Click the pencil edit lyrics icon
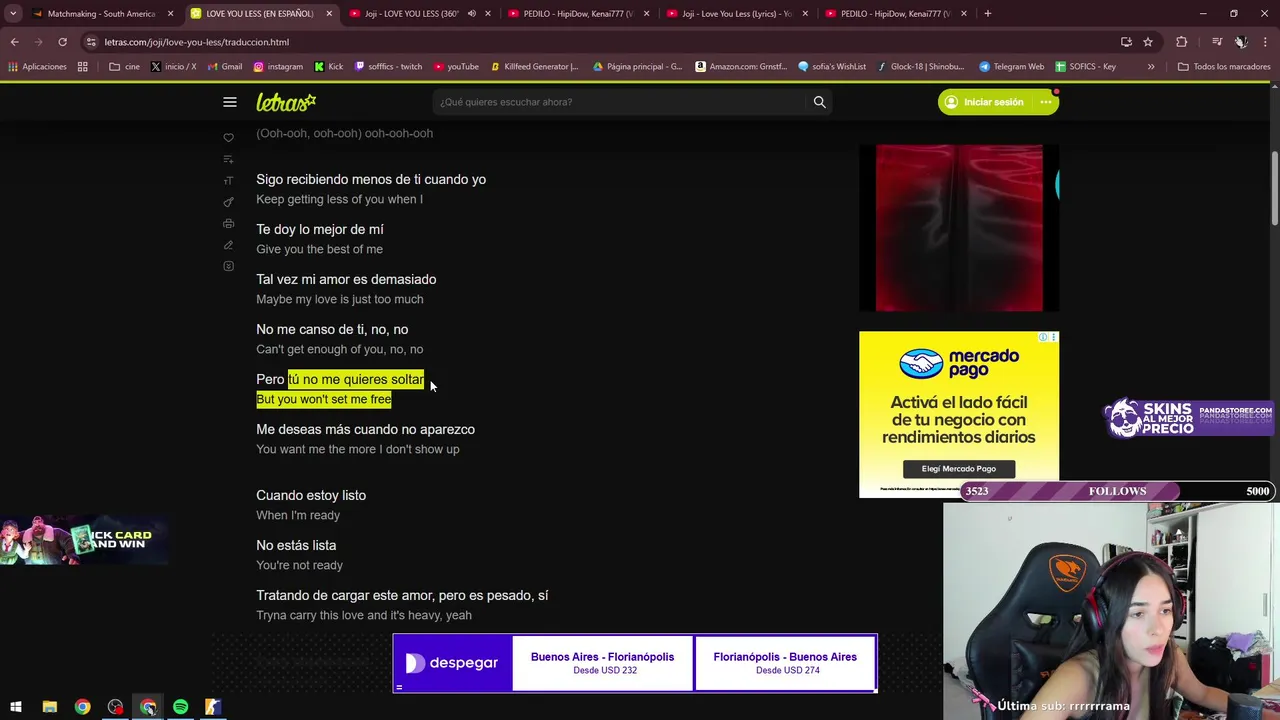The width and height of the screenshot is (1280, 720). coord(228,245)
